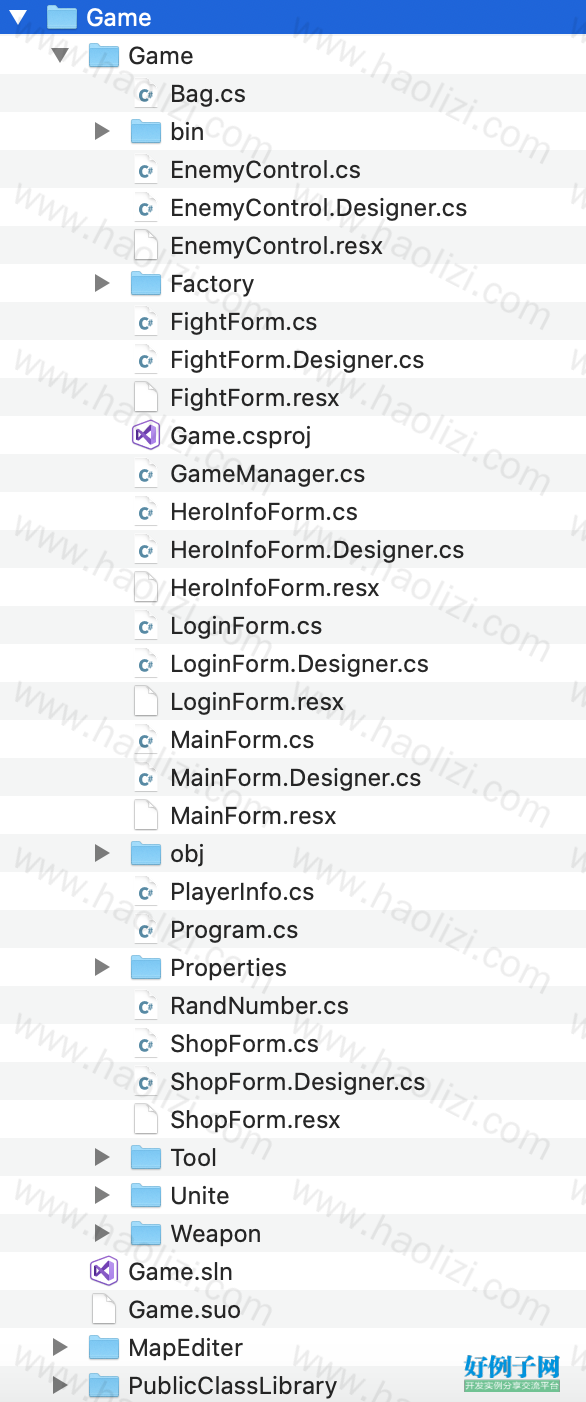Click the Bag.cs C# file icon
This screenshot has height=1402, width=586.
coord(146,94)
